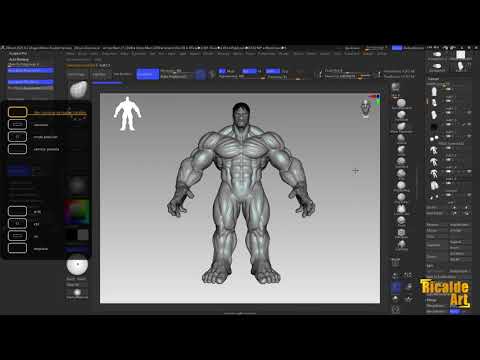Pick the top brush sphere beside the canvas
Screen dimensions: 480x360
pyautogui.click(x=396, y=87)
